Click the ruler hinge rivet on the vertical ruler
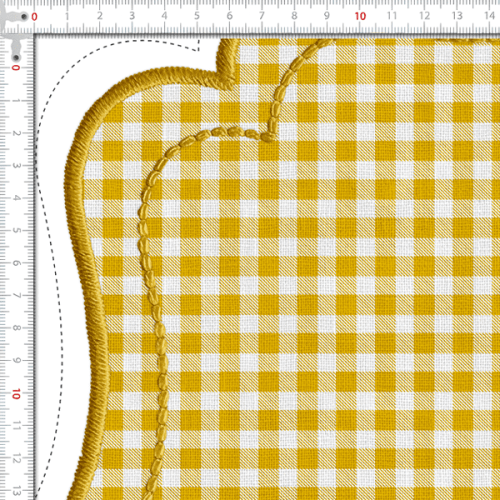The height and width of the screenshot is (500, 500). (x=16, y=58)
